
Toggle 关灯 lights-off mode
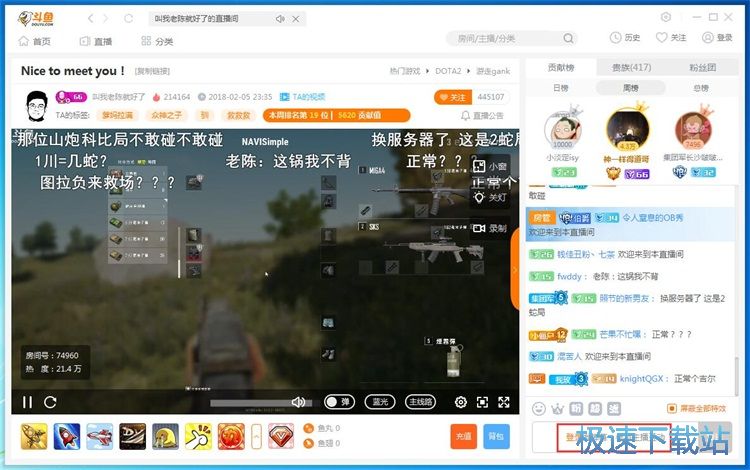[490, 197]
